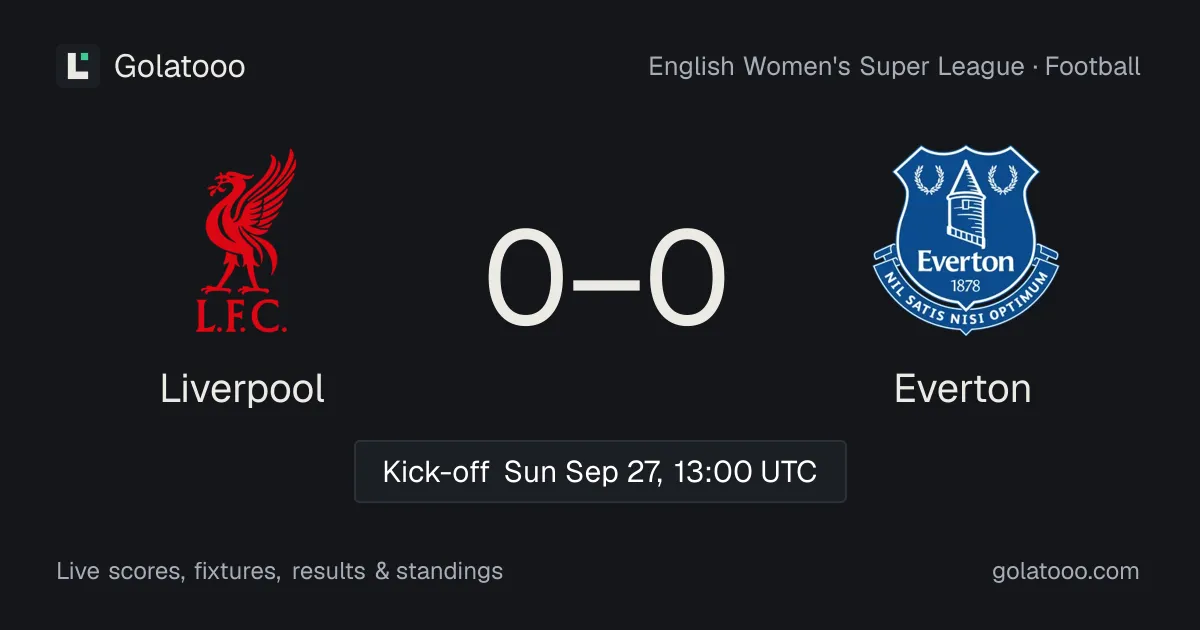Viewport: 1200px width, 630px height.
Task: Click the Golatooo logo icon
Action: (78, 66)
